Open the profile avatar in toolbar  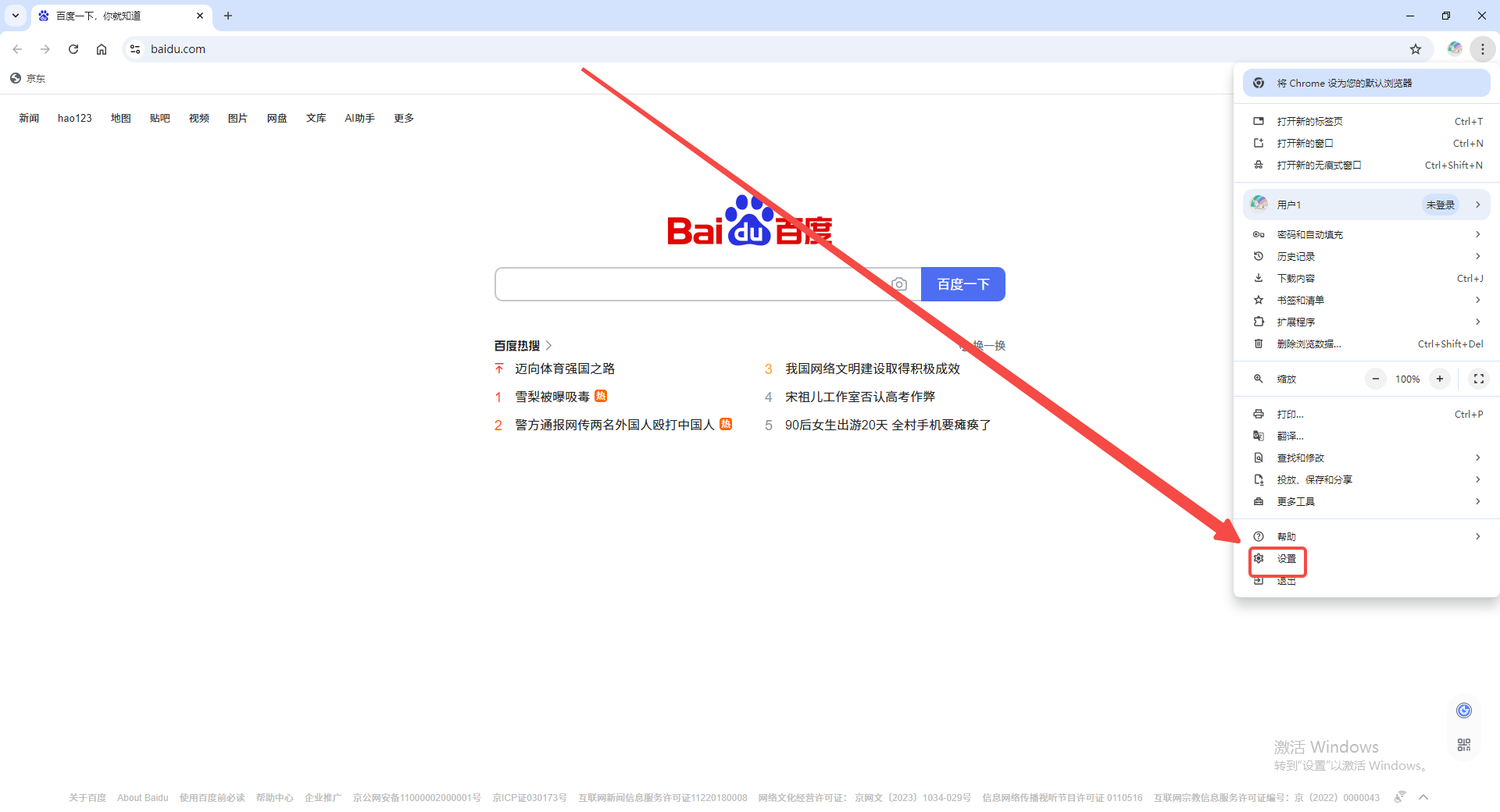pos(1455,49)
